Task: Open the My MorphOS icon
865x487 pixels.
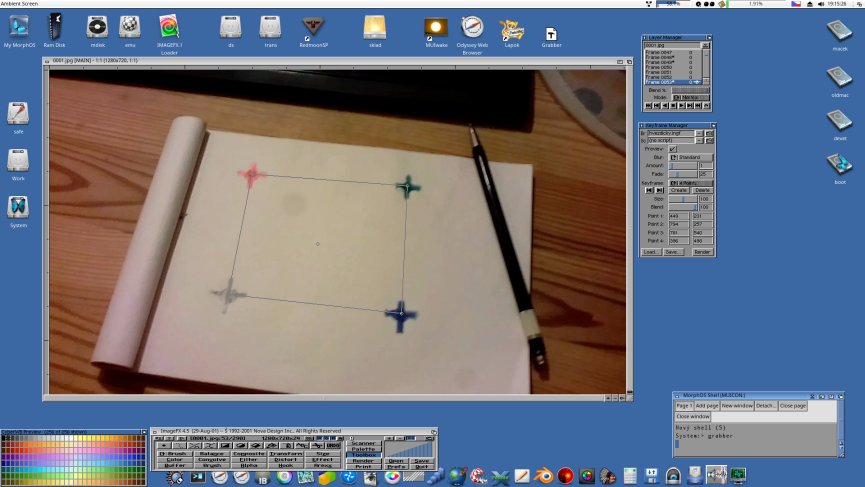Action: point(20,27)
